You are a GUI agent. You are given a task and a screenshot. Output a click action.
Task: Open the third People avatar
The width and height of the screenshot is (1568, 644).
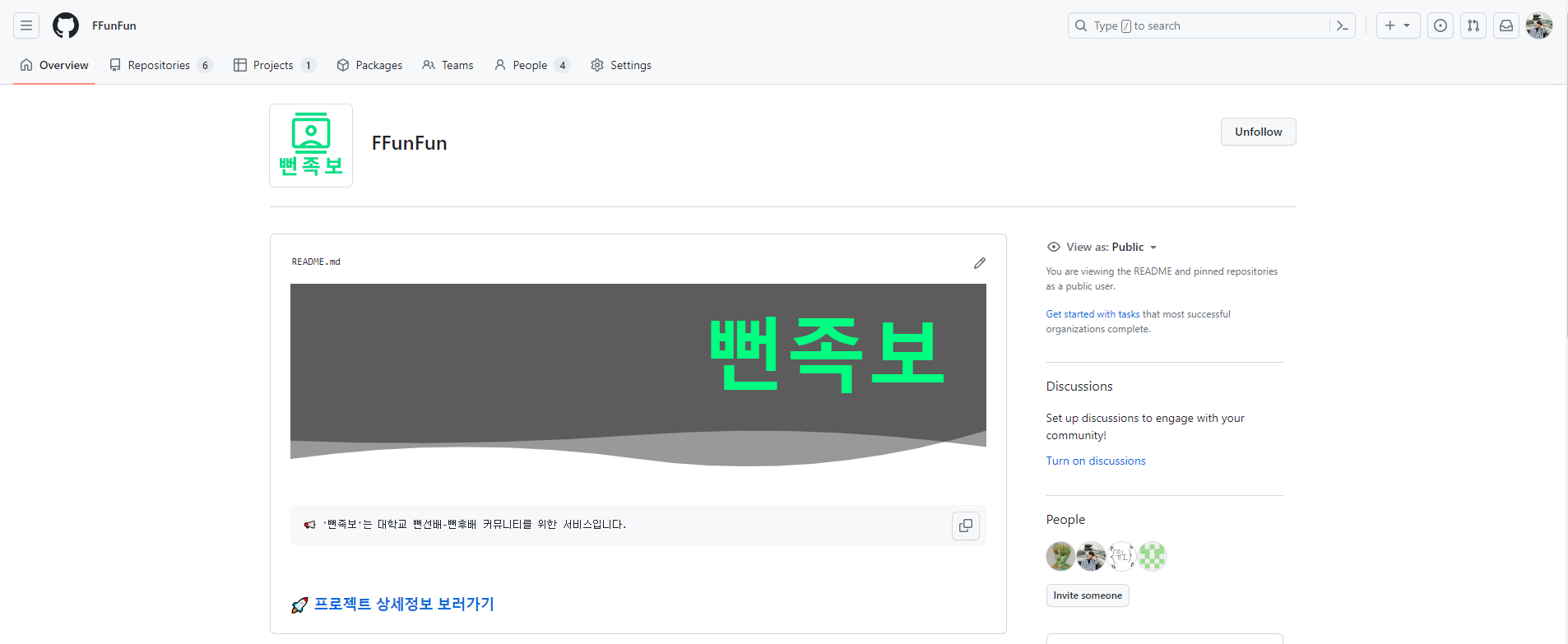tap(1121, 556)
